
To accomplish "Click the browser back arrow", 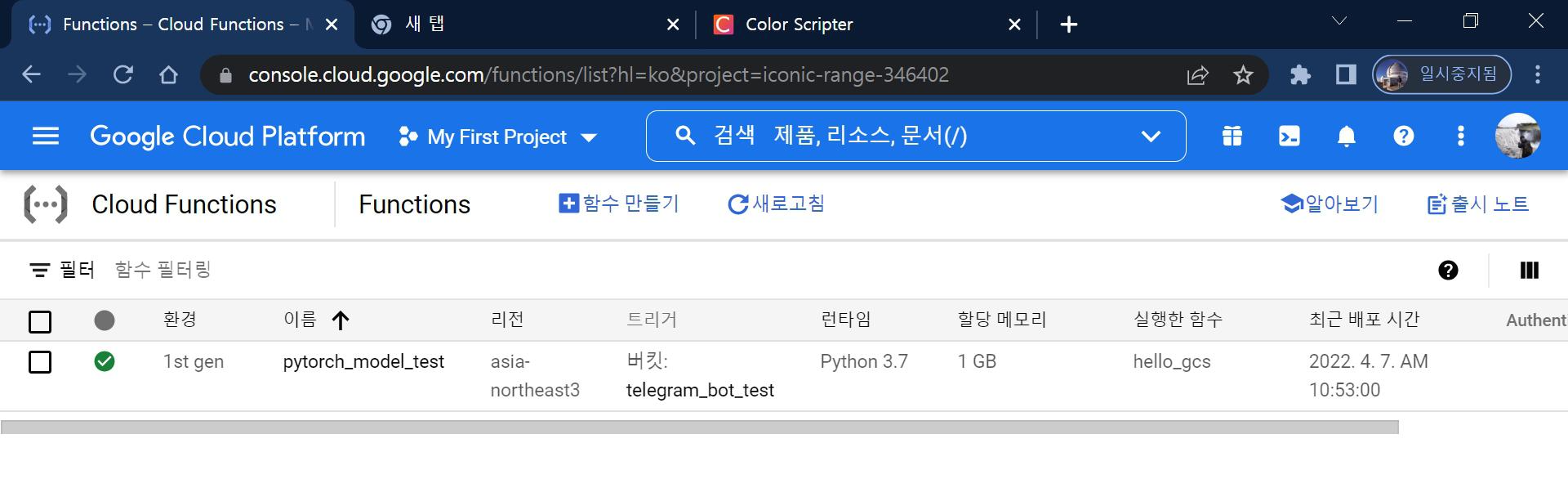I will tap(31, 75).
